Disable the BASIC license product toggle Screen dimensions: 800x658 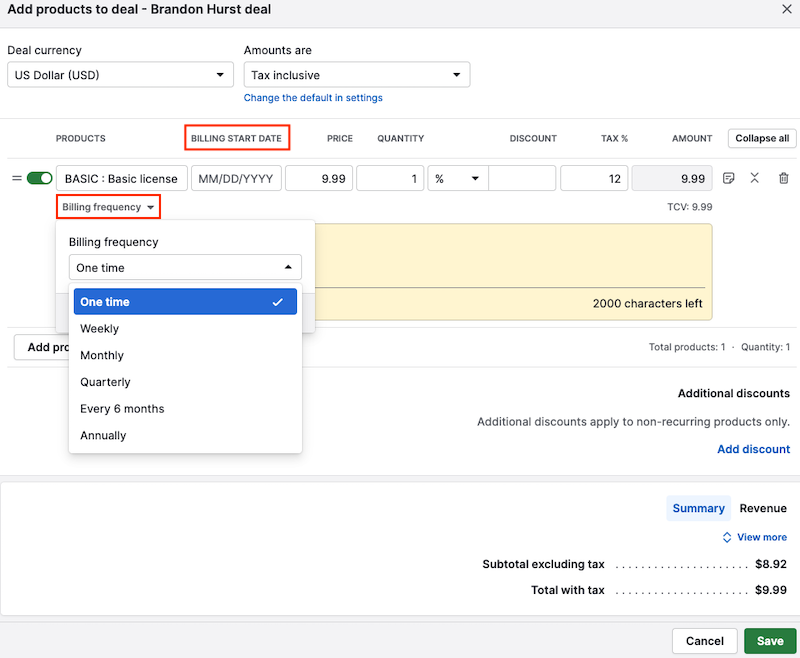click(x=38, y=177)
